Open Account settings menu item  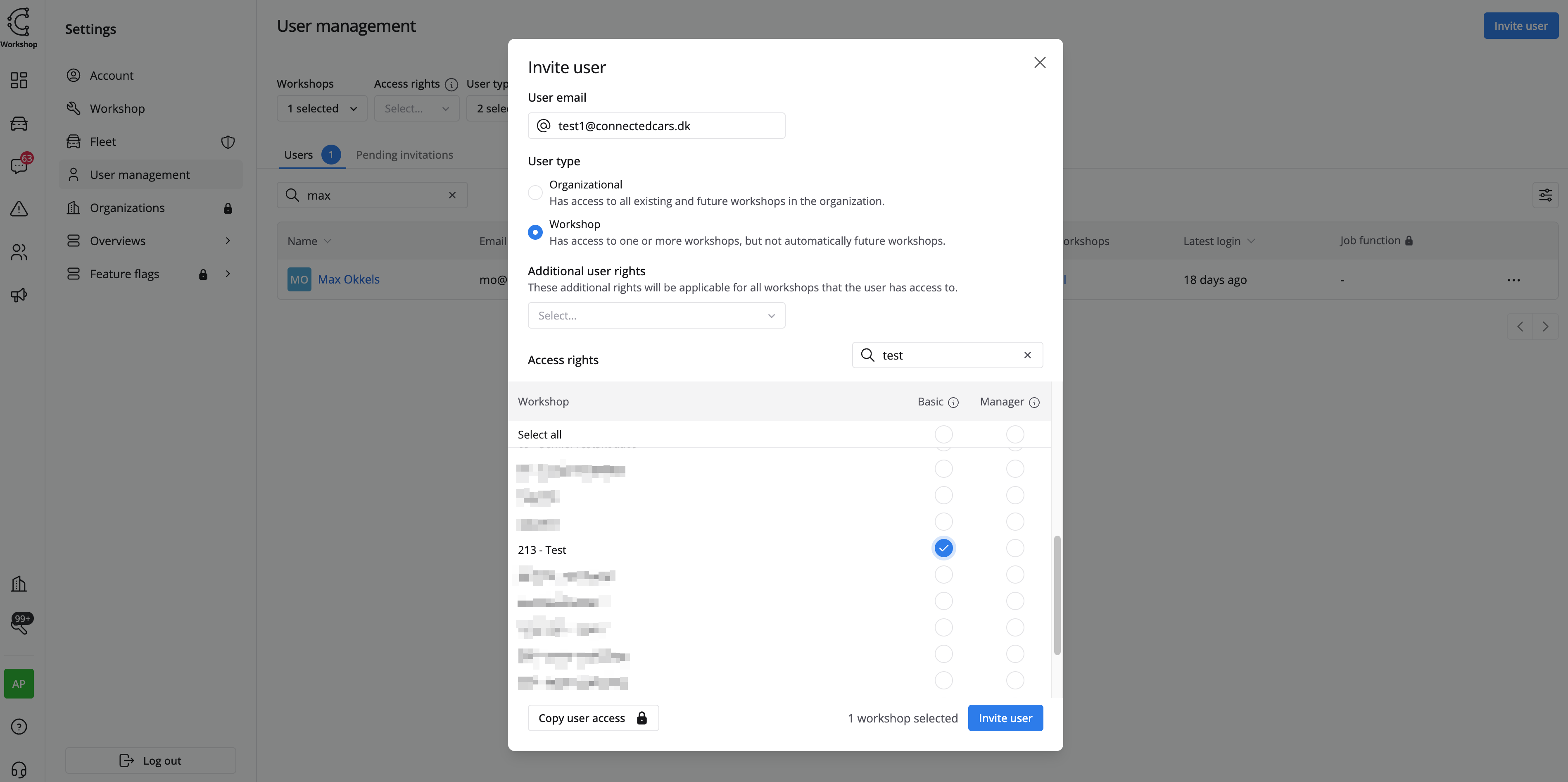112,76
